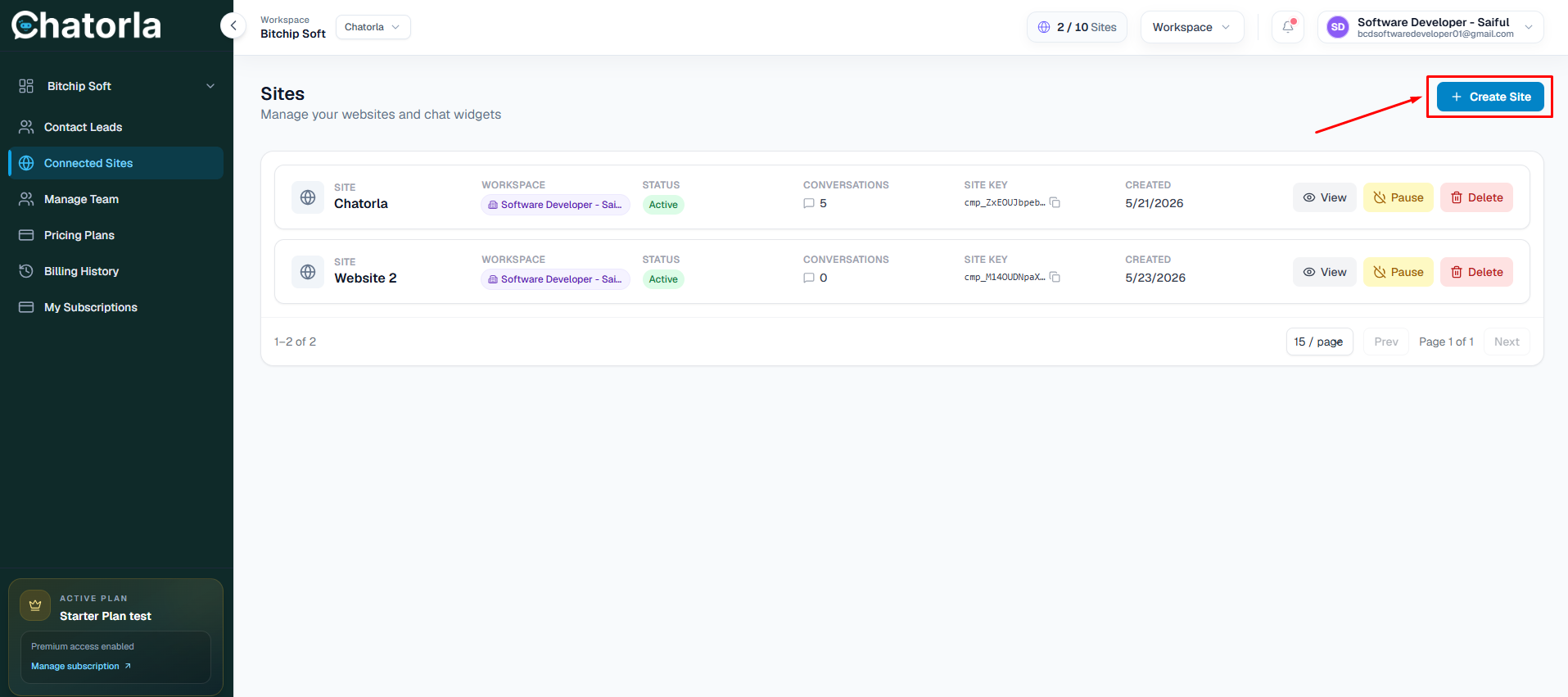View the Chatorla site details
This screenshot has width=1568, height=697.
point(1325,197)
